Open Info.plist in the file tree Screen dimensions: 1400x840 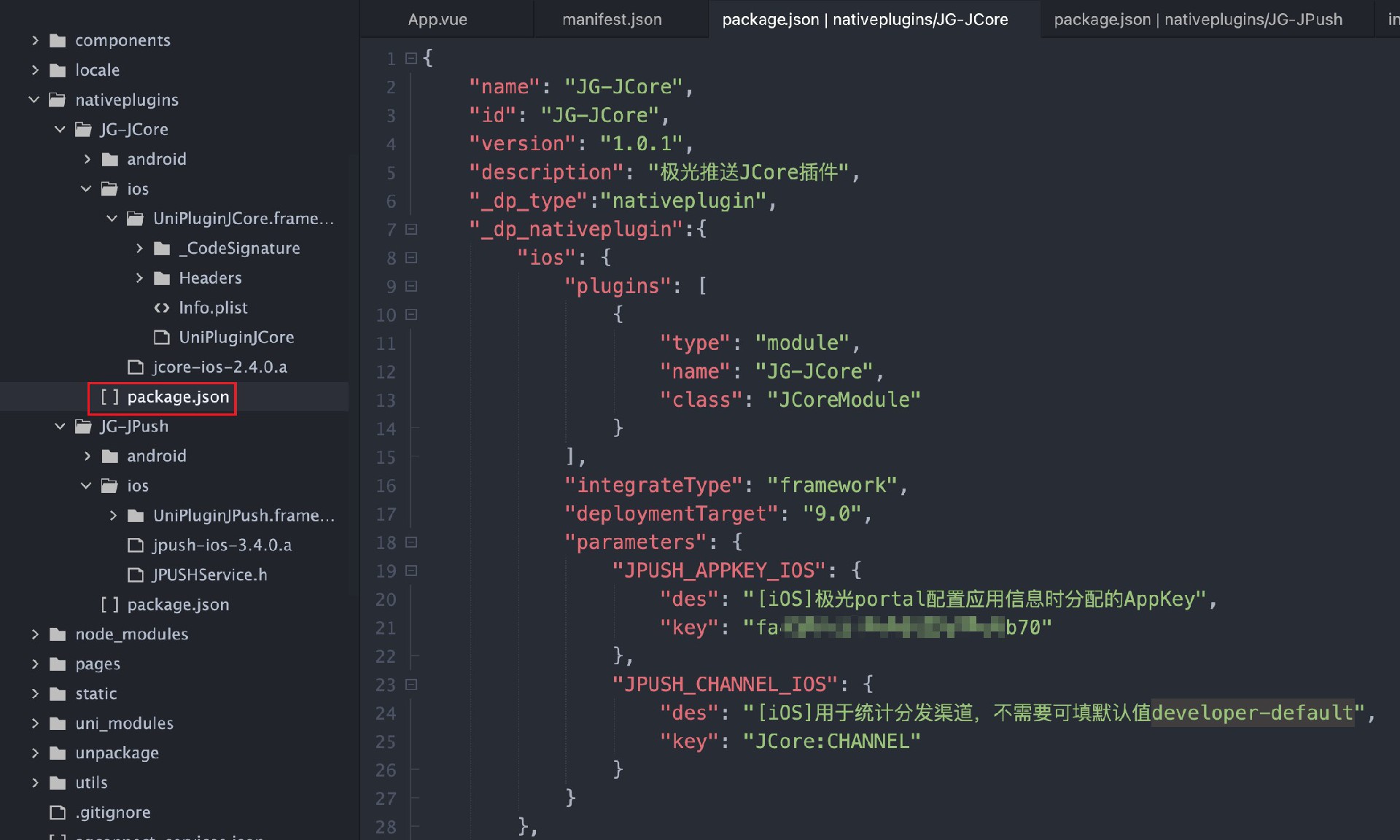pyautogui.click(x=213, y=308)
